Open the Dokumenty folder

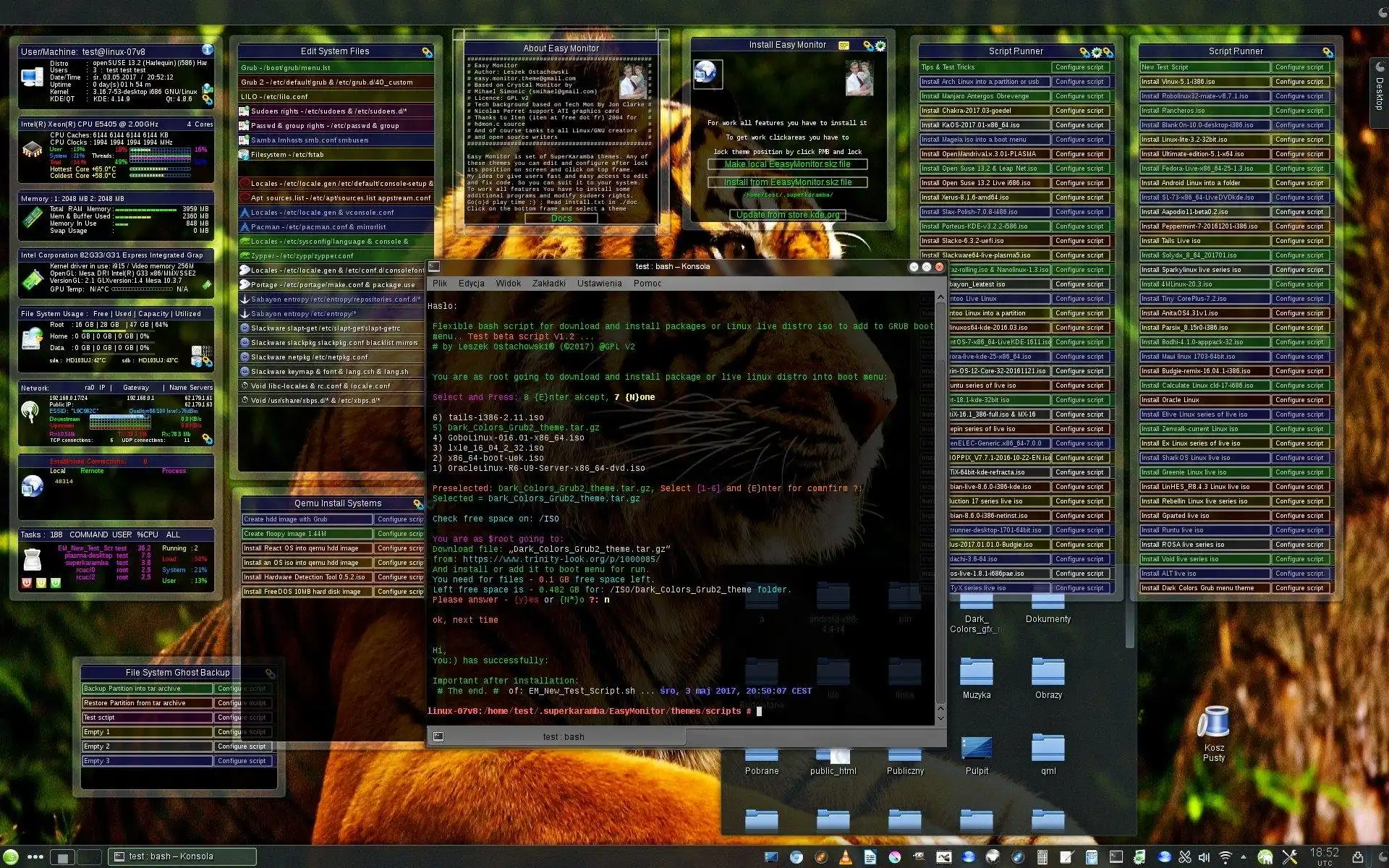click(1048, 609)
